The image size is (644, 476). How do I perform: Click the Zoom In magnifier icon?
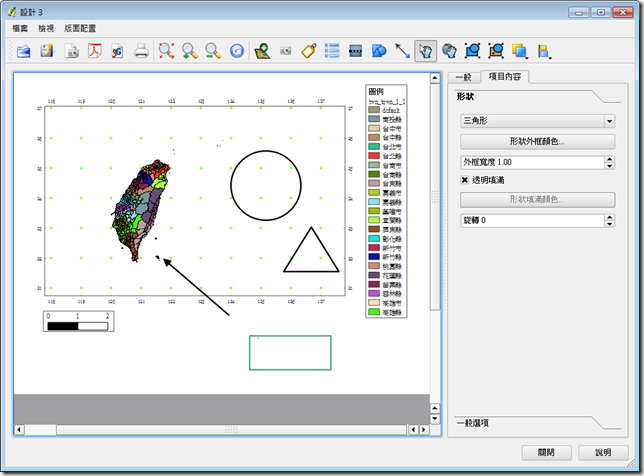[190, 51]
